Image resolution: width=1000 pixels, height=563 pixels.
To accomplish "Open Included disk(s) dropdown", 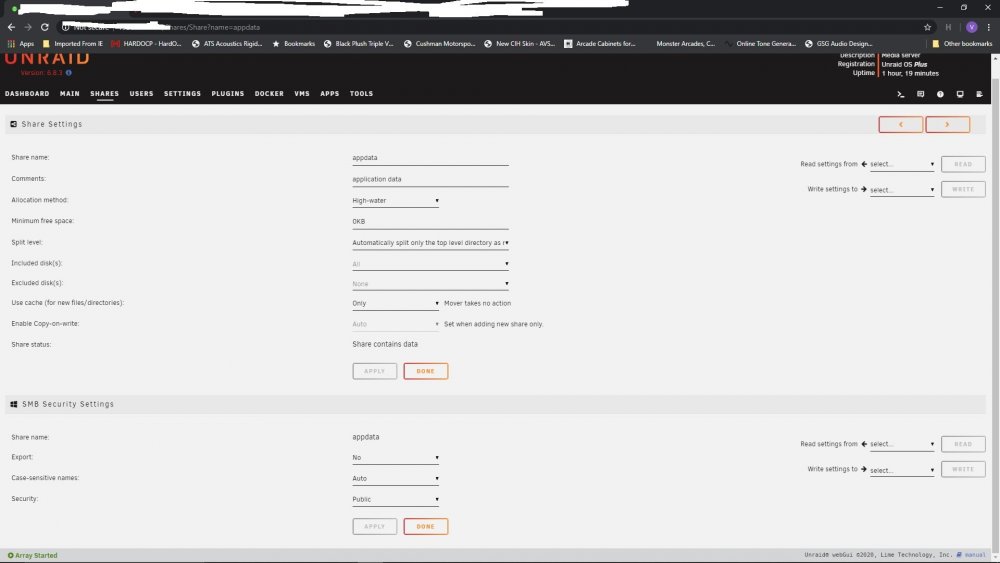I will point(430,264).
